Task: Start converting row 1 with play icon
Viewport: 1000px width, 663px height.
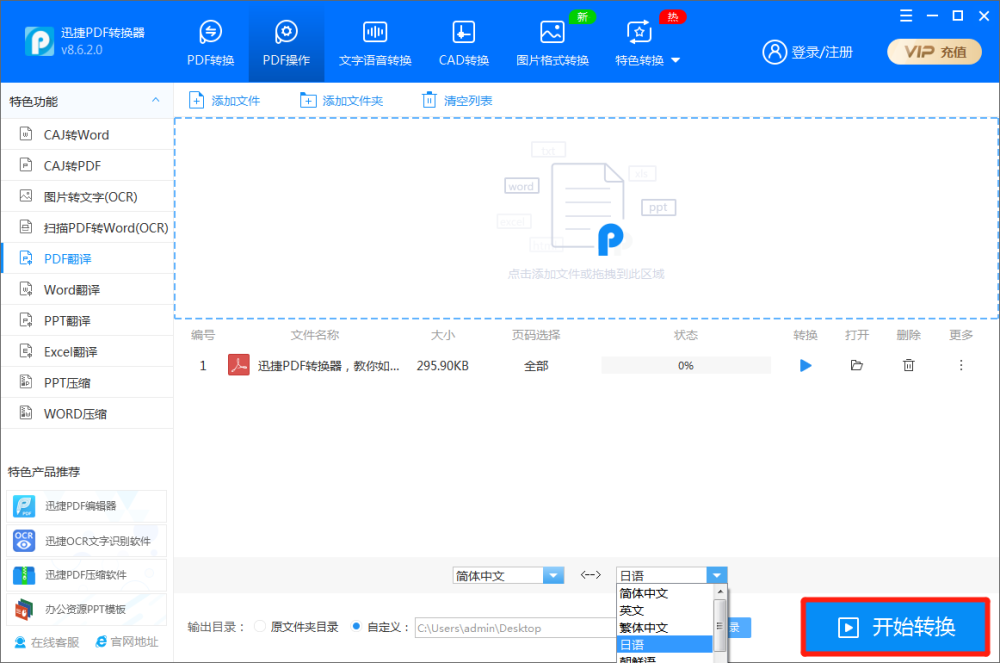Action: pos(805,365)
